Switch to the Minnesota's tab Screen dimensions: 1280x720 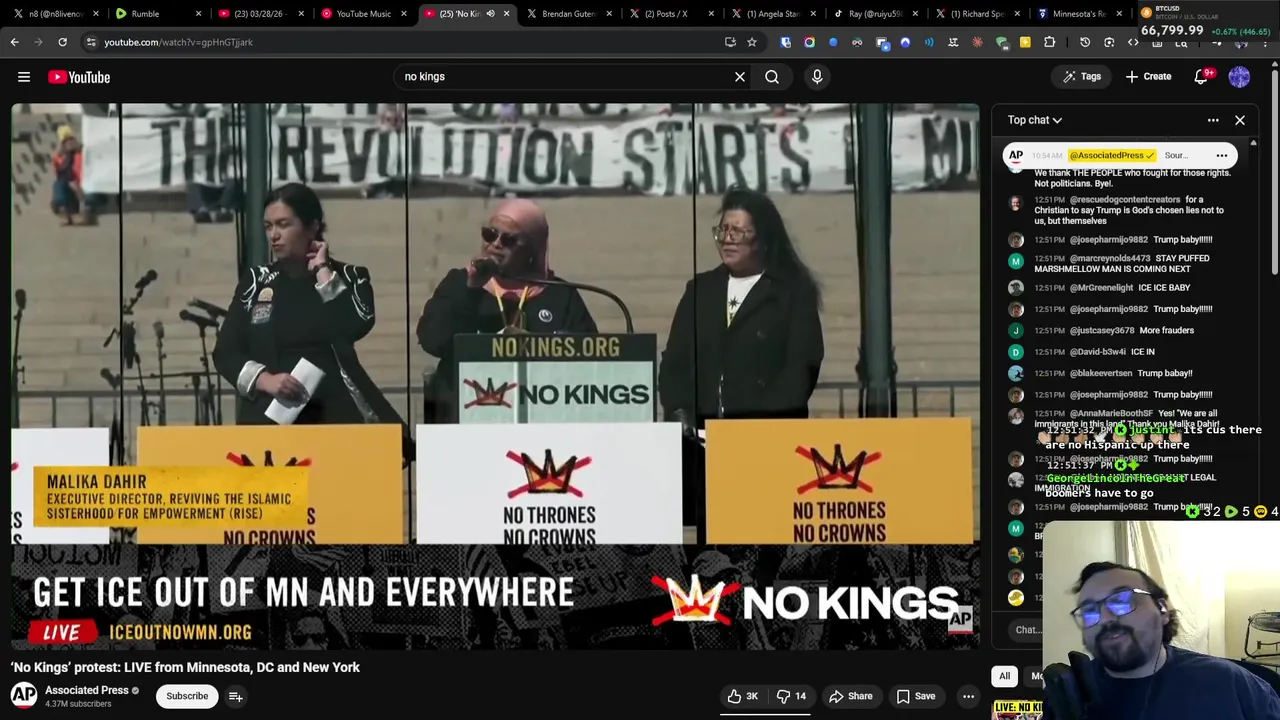[1082, 14]
